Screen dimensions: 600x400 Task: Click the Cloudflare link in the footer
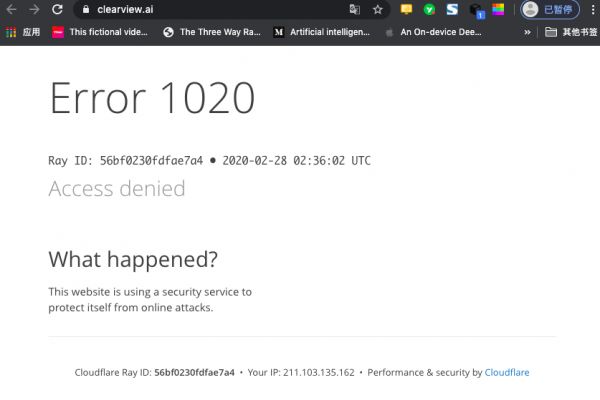coord(507,372)
